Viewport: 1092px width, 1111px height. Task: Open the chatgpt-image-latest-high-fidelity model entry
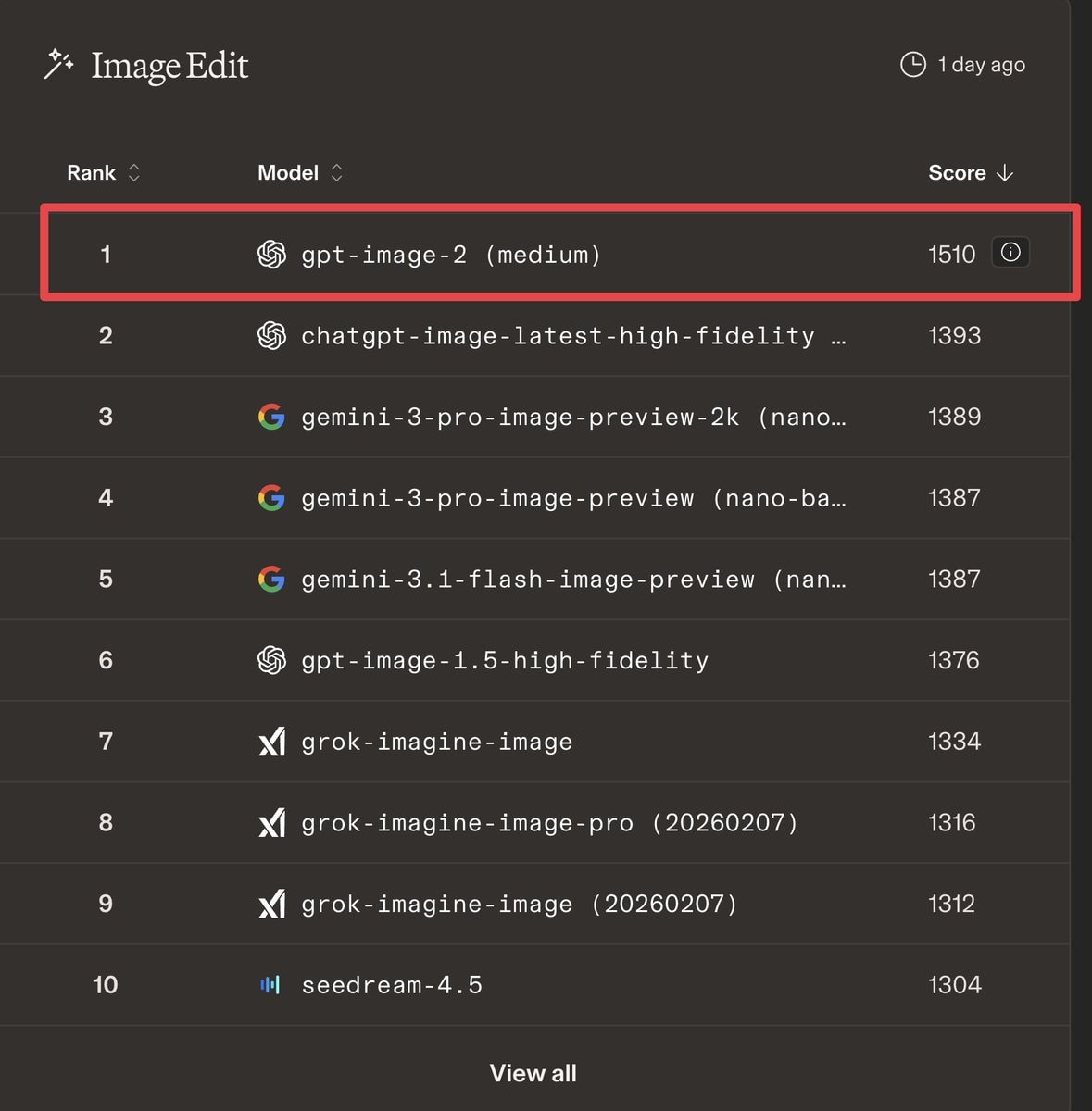(x=558, y=336)
